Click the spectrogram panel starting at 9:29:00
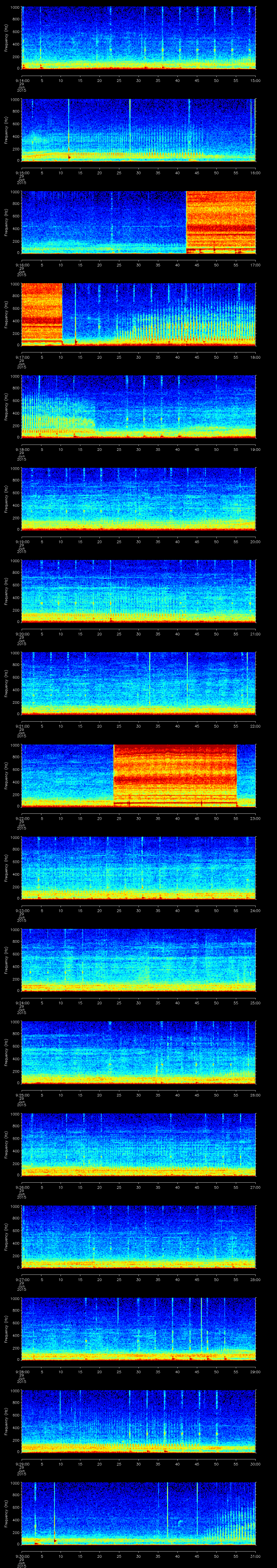This screenshot has height=1568, width=277. pos(138,1421)
